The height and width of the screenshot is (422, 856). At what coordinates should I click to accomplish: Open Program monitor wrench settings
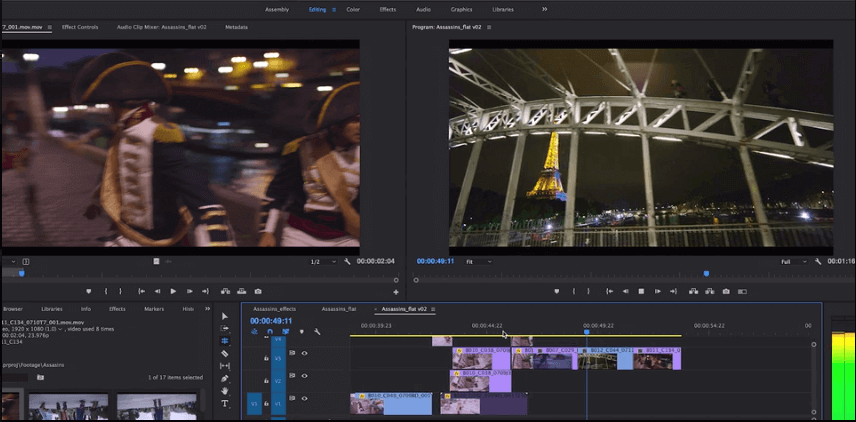tap(818, 261)
